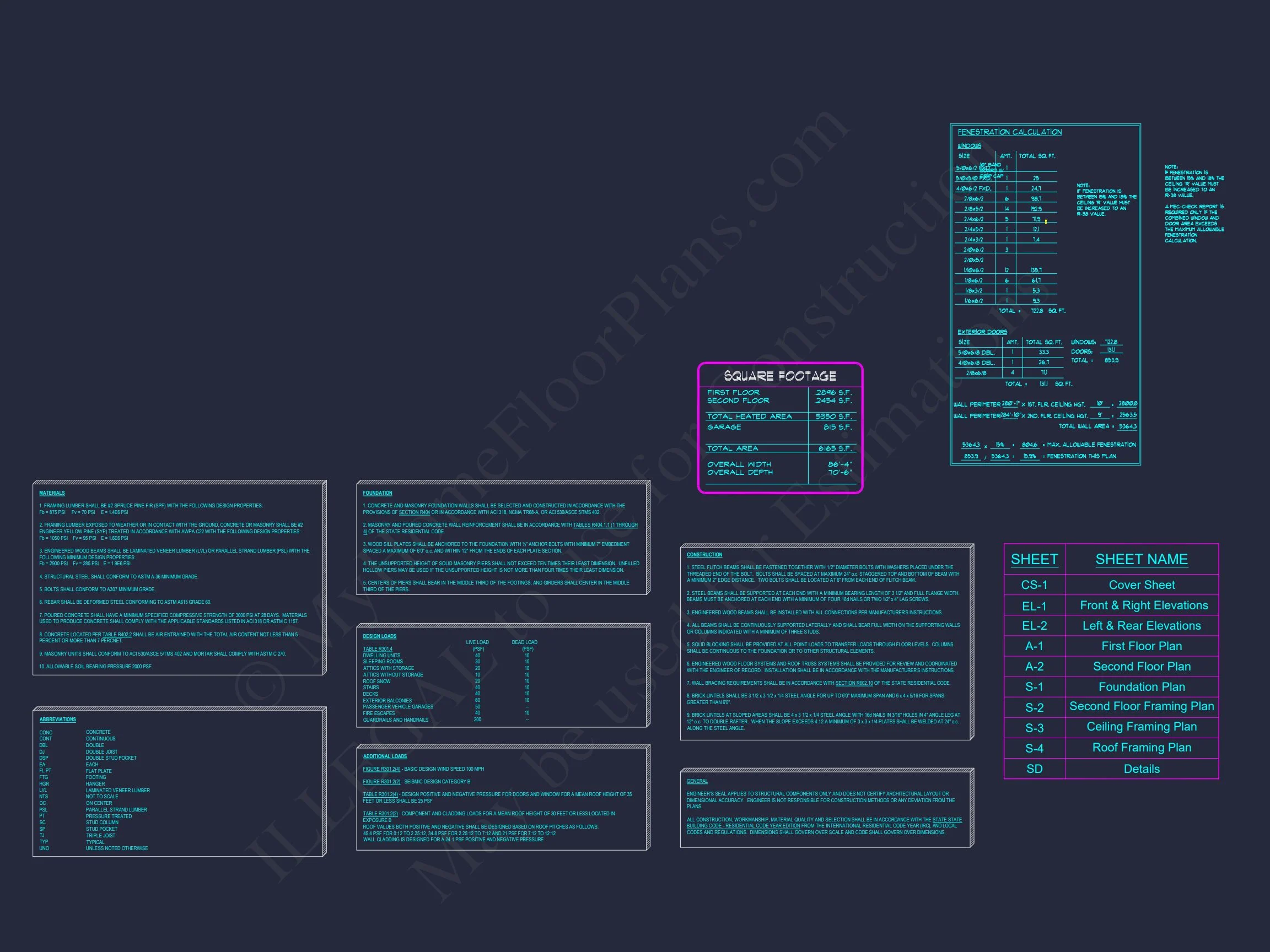Click the SQUARE FOOTAGE box title
This screenshot has height=952, width=1270.
pos(779,376)
